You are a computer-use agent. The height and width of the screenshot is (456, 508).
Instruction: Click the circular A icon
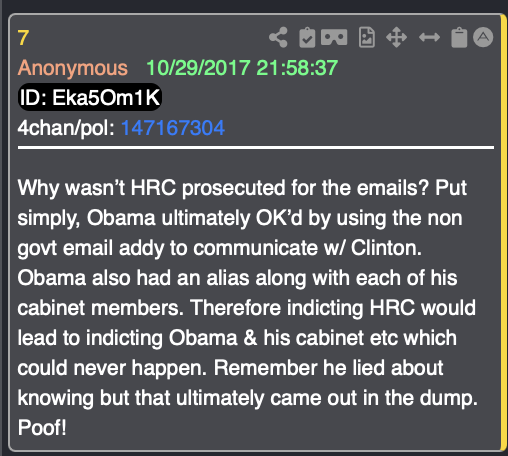click(x=483, y=37)
